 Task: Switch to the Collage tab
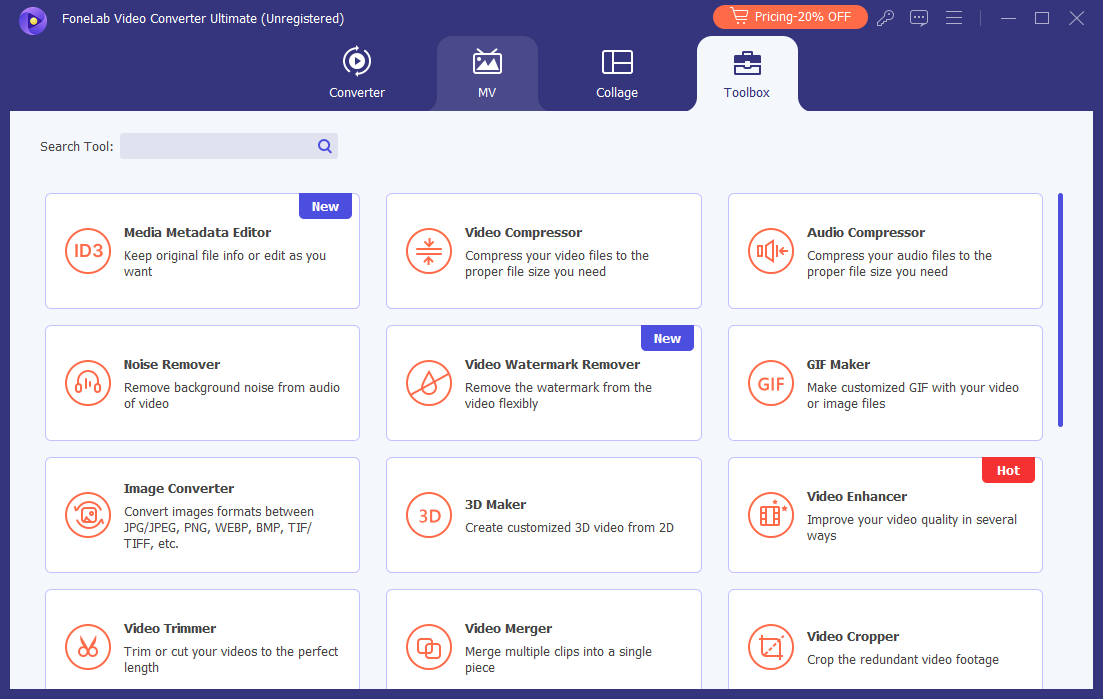pyautogui.click(x=617, y=73)
